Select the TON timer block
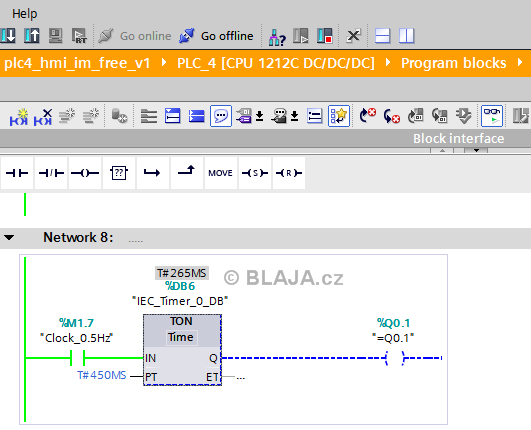This screenshot has height=430, width=531. click(x=182, y=350)
